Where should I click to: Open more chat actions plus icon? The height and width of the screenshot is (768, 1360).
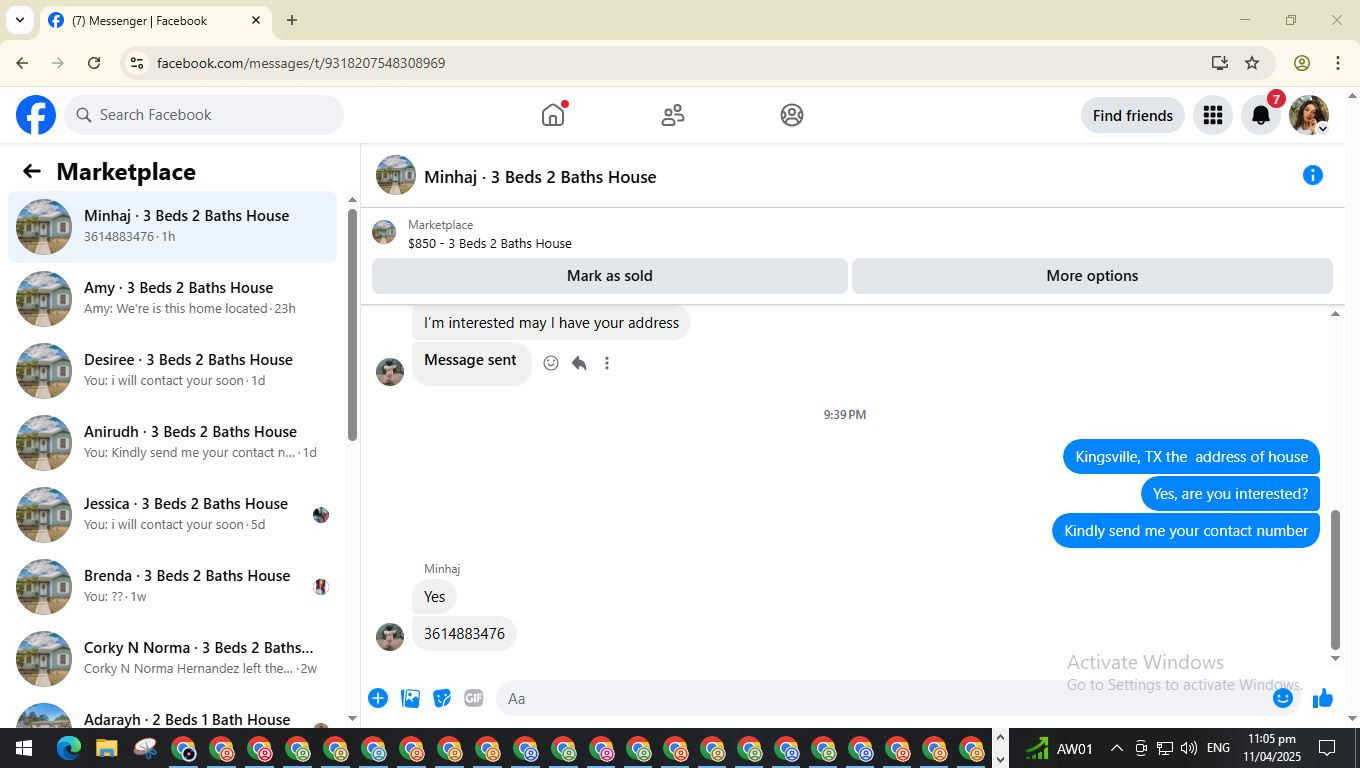(x=378, y=698)
